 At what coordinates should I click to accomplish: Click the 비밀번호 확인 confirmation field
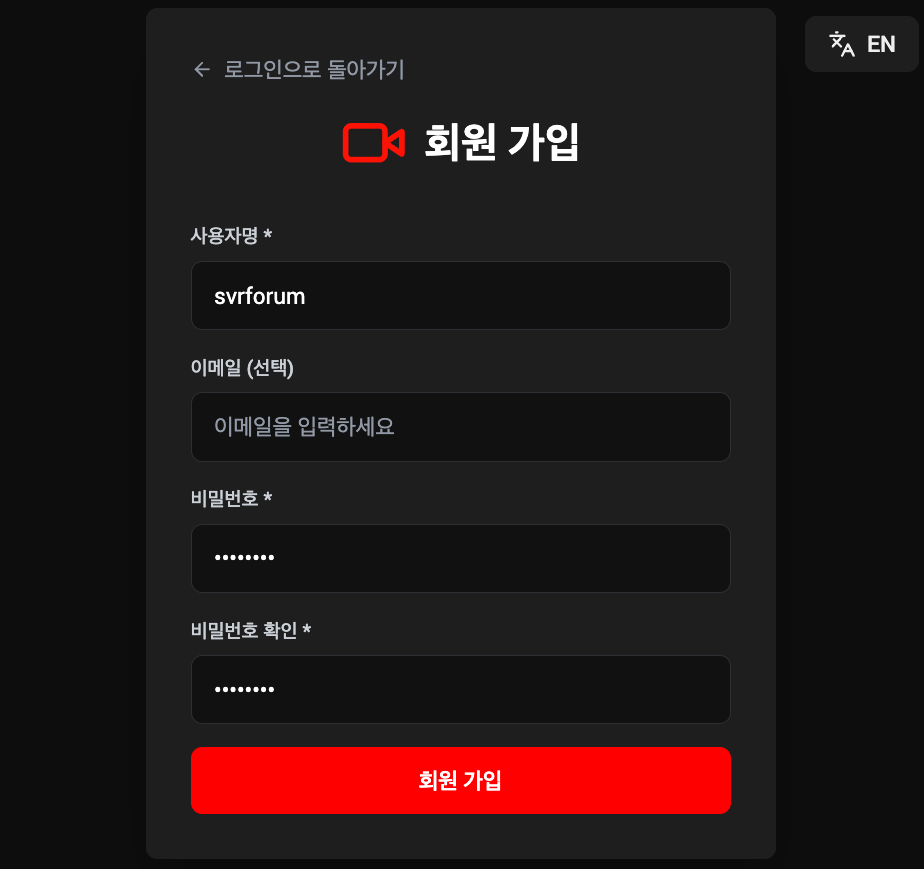pyautogui.click(x=461, y=689)
